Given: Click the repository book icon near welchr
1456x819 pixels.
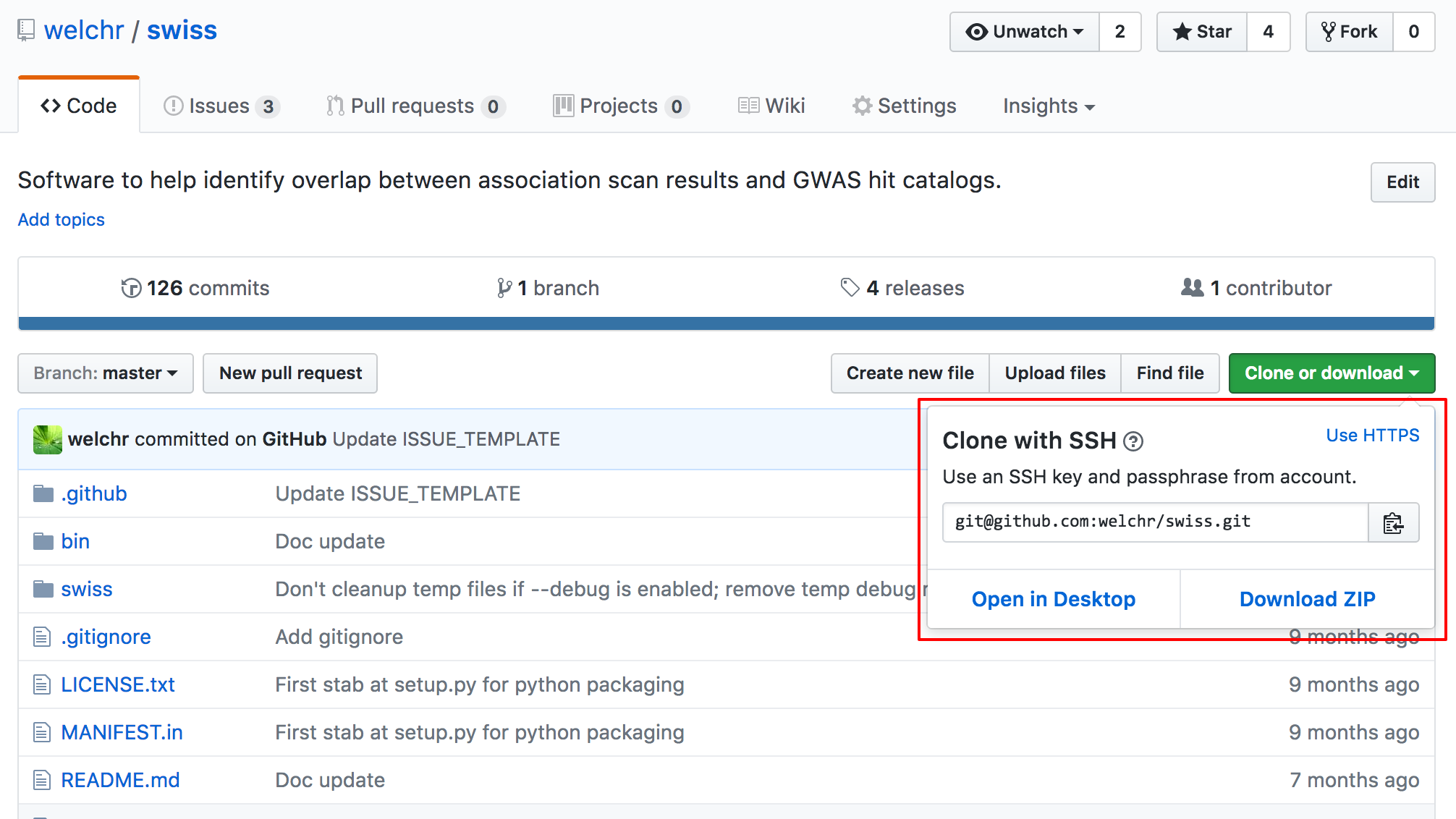Looking at the screenshot, I should pos(26,30).
